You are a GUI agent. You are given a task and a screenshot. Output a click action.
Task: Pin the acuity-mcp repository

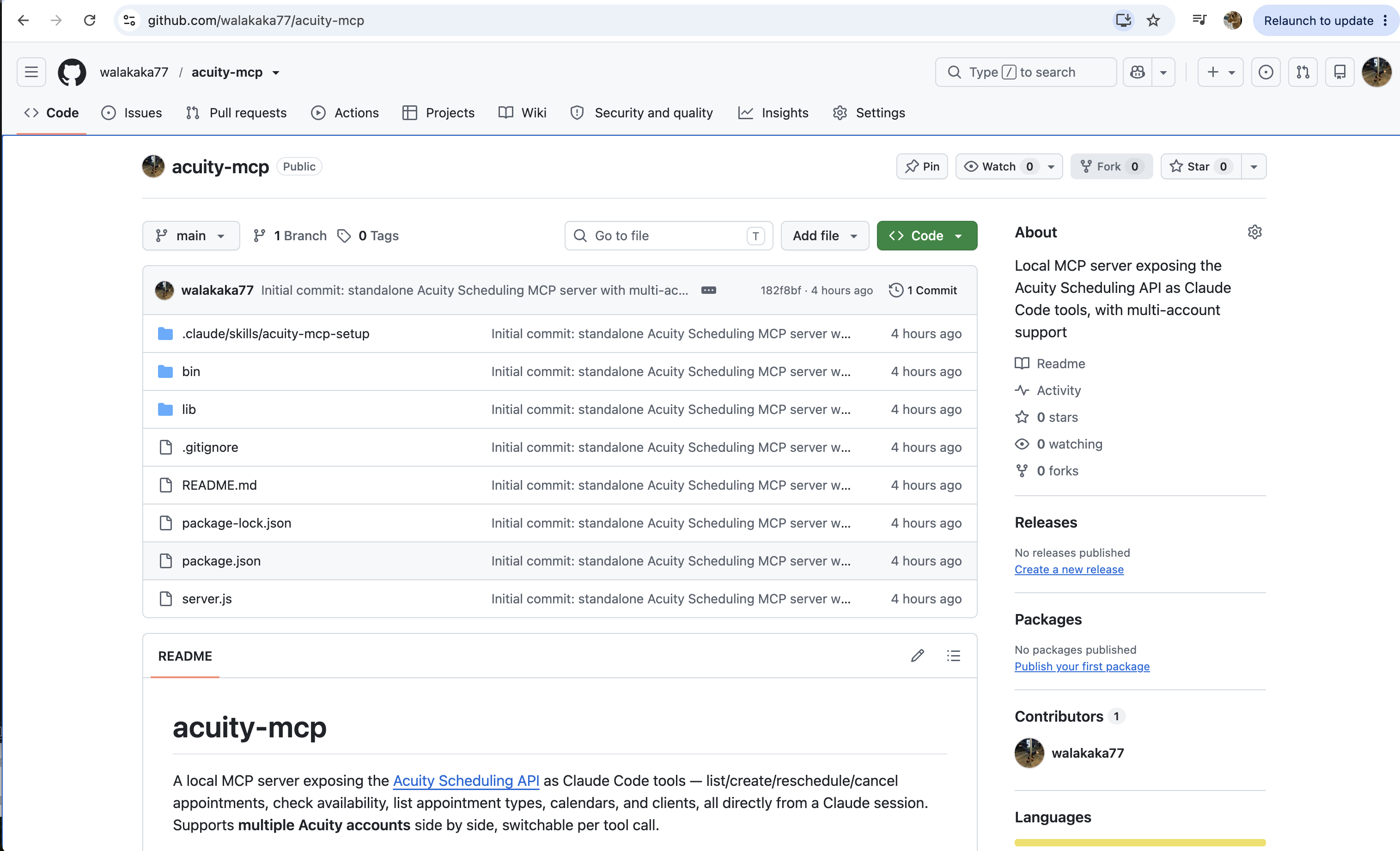point(922,166)
